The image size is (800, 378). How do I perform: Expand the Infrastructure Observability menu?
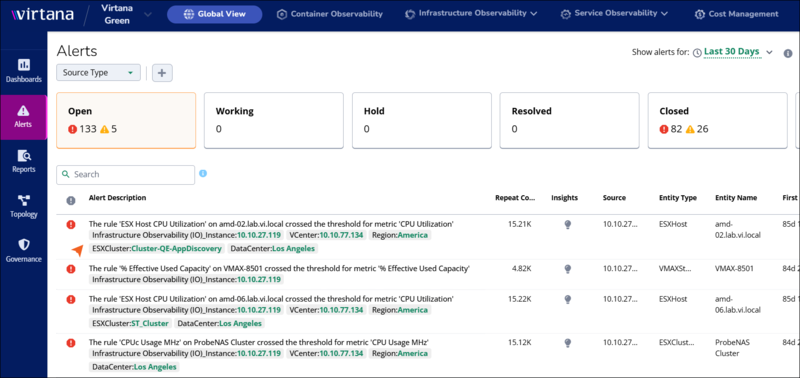point(471,14)
